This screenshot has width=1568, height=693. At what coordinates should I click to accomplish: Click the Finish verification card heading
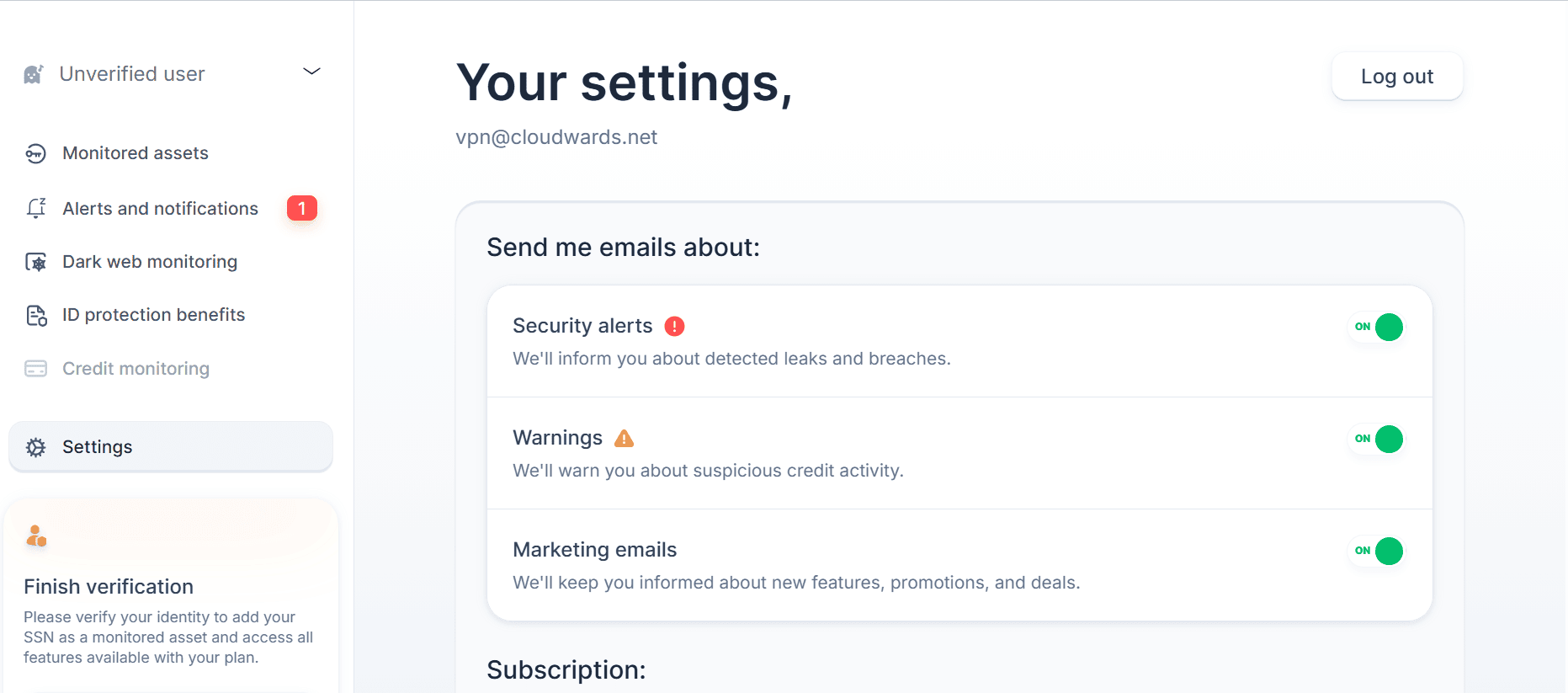(109, 586)
